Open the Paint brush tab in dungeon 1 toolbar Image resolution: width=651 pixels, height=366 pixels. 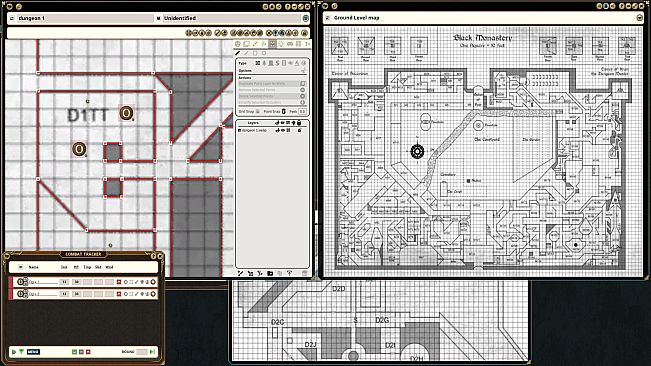pyautogui.click(x=255, y=44)
